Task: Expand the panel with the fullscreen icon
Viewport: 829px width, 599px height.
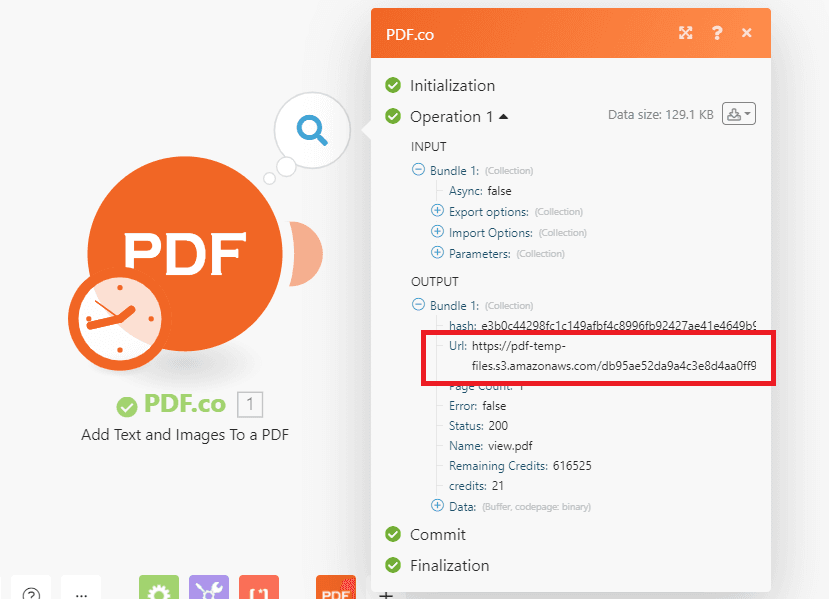Action: click(x=686, y=33)
